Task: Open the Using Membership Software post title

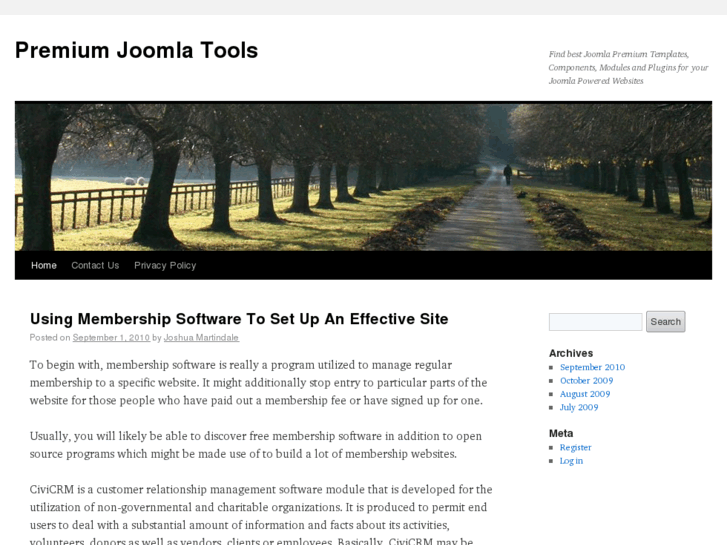Action: click(239, 319)
